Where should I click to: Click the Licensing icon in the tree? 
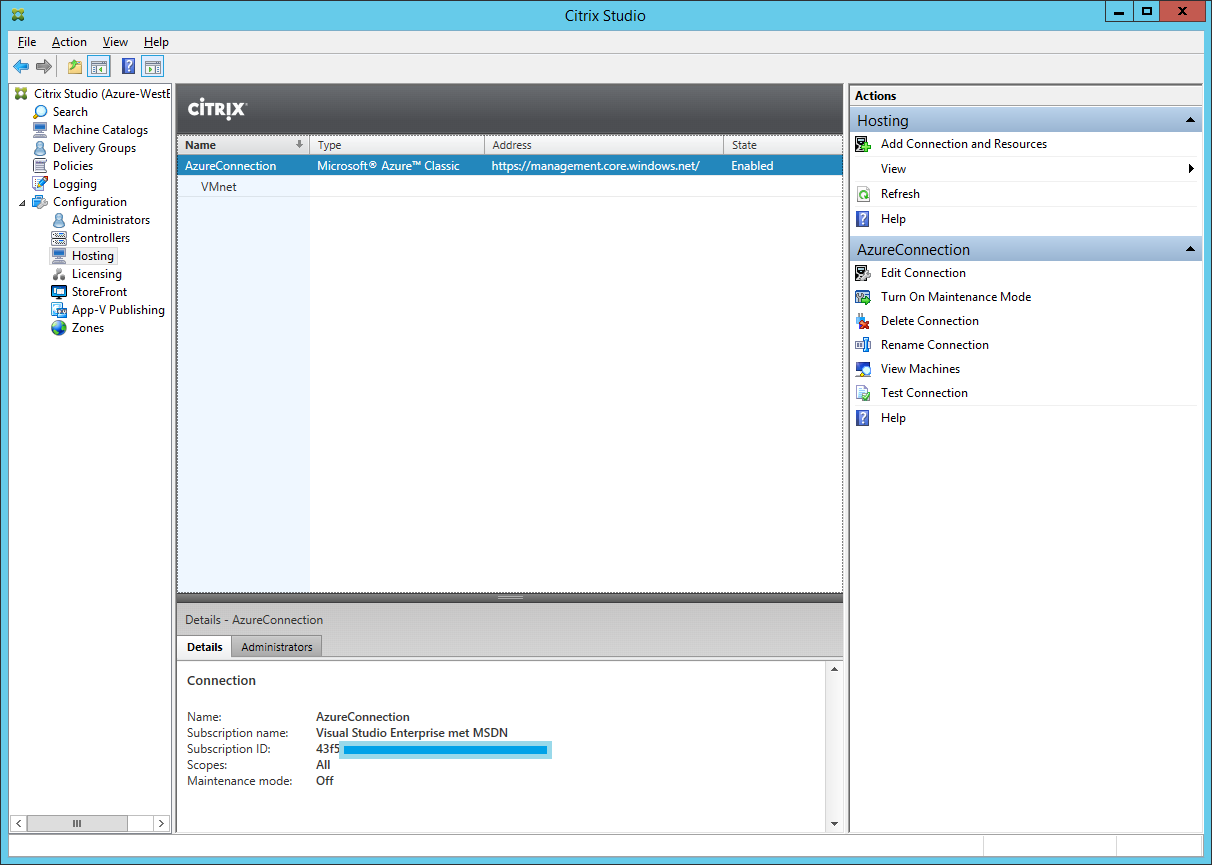[59, 274]
